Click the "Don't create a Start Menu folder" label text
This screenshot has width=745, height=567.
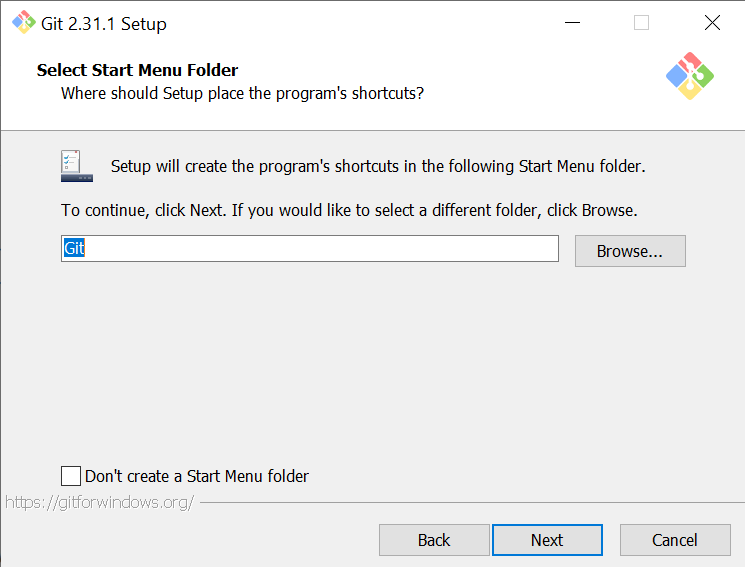(x=197, y=476)
